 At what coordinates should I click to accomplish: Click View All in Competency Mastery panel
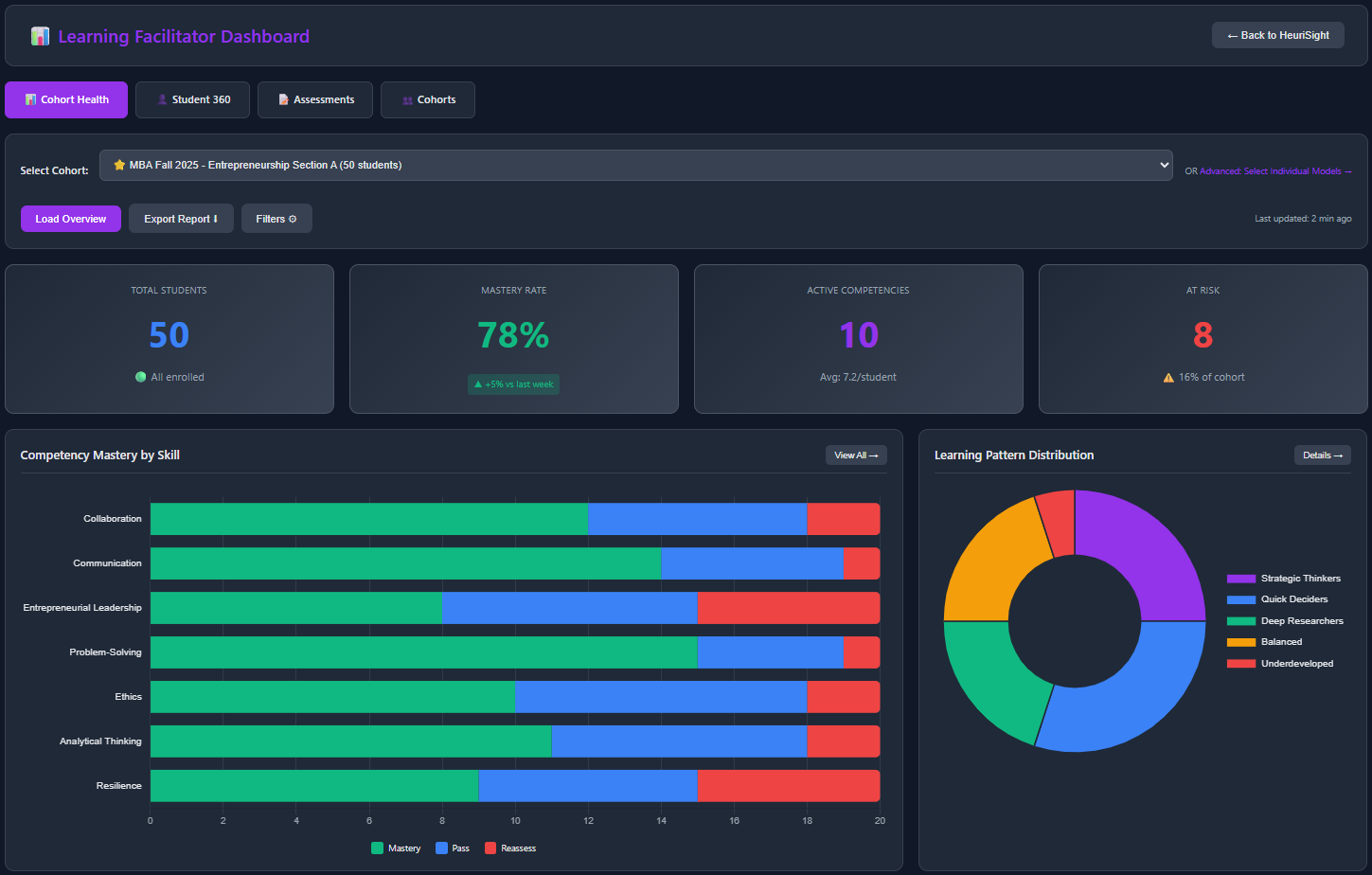coord(855,455)
